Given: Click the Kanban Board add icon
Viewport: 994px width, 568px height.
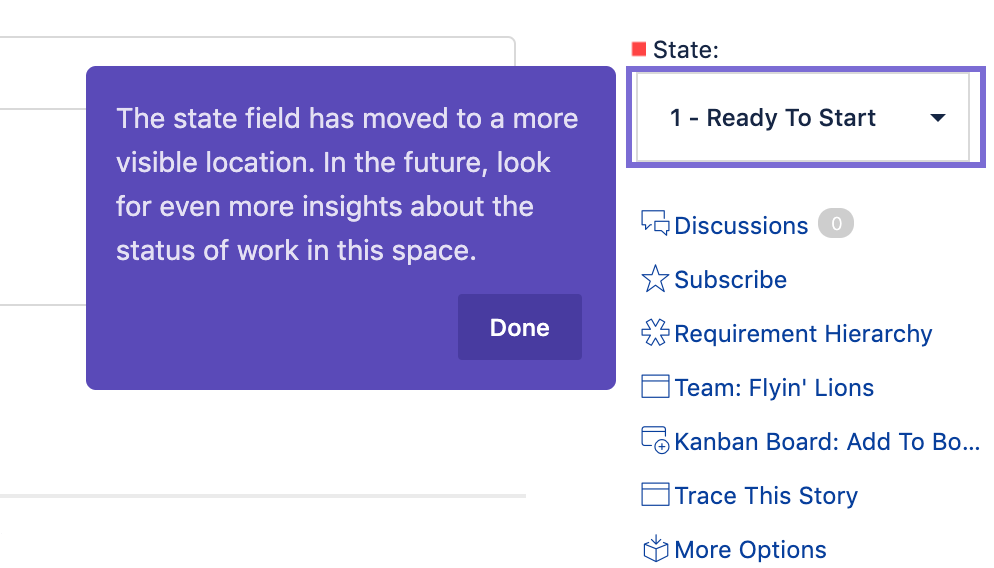Looking at the screenshot, I should 655,440.
